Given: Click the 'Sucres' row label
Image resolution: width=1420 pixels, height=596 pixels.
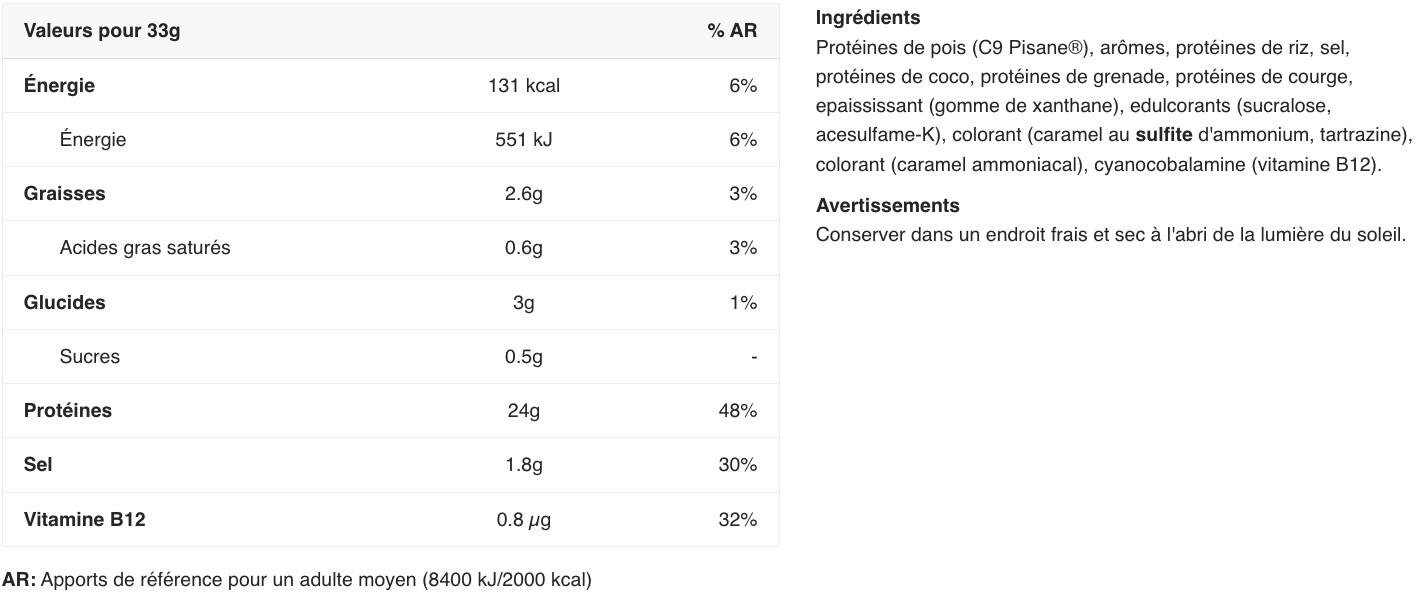Looking at the screenshot, I should pos(89,357).
